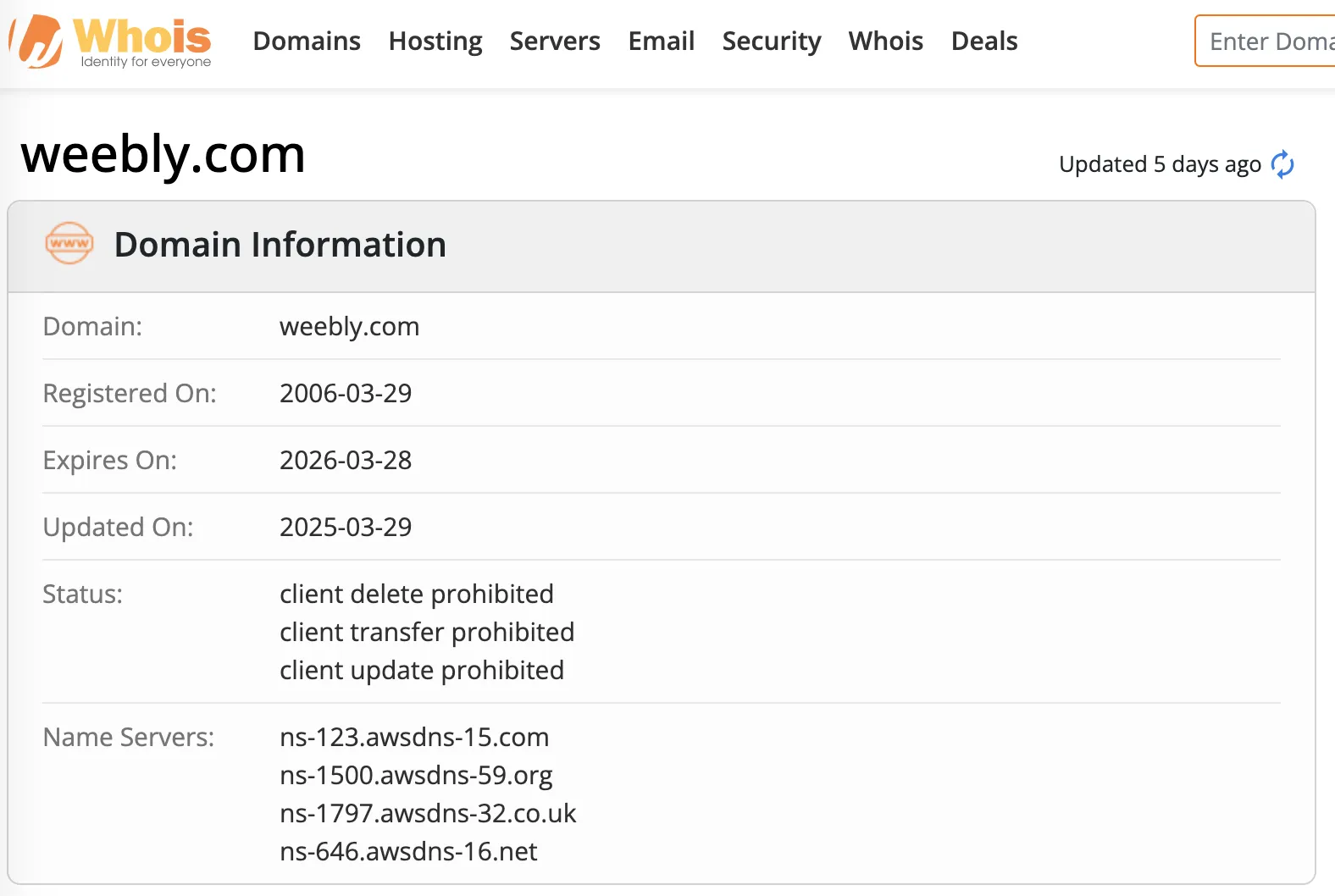This screenshot has width=1335, height=896.
Task: Select name server ns-1797.awsdns-32.co.uk
Action: pyautogui.click(x=428, y=813)
